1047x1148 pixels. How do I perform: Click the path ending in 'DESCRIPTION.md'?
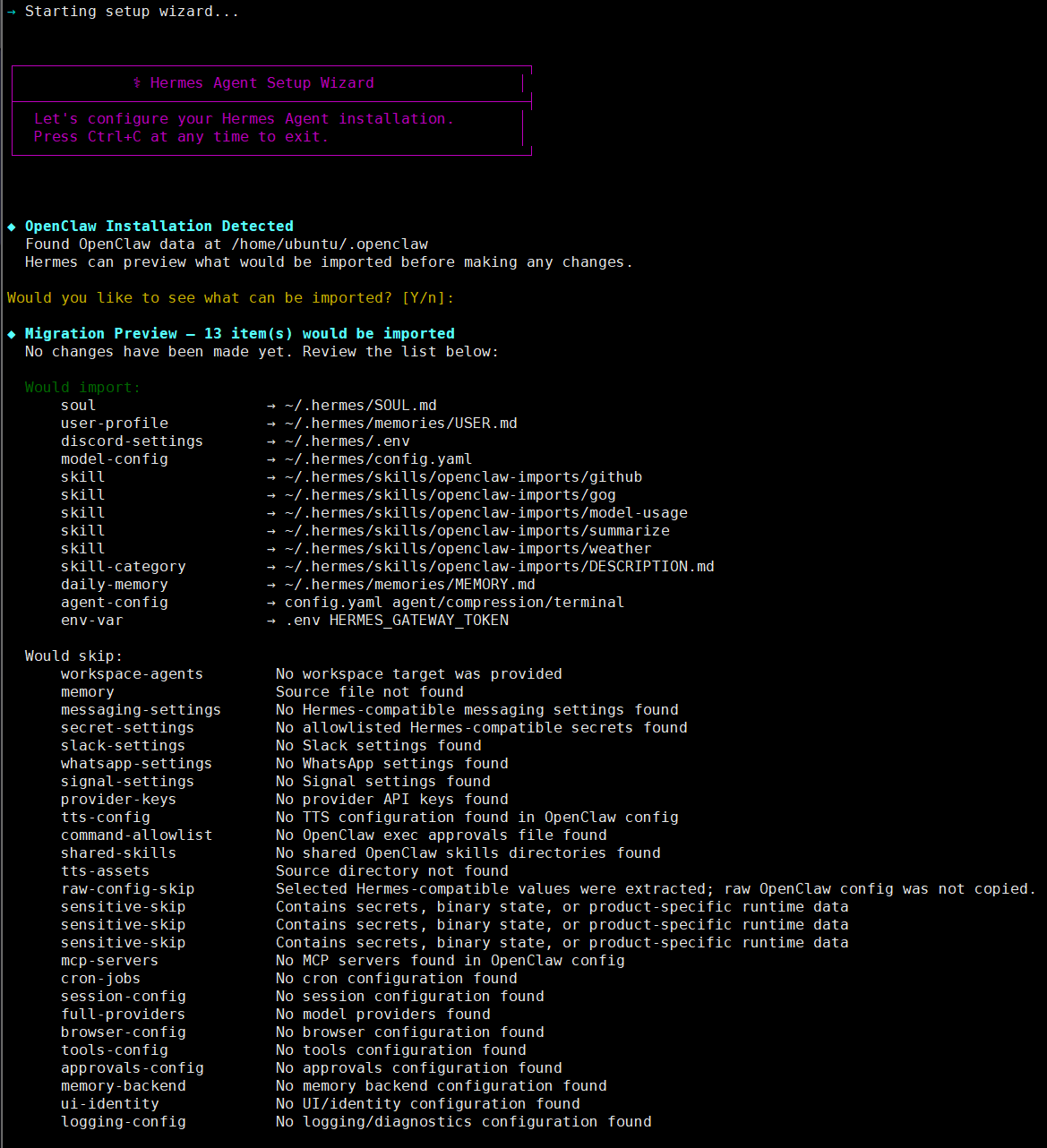tap(500, 566)
